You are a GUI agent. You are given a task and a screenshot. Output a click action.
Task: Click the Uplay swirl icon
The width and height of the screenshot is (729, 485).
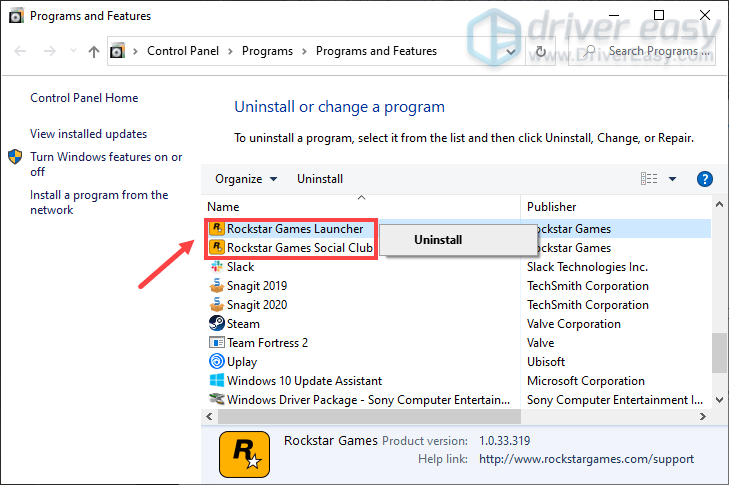pyautogui.click(x=217, y=361)
